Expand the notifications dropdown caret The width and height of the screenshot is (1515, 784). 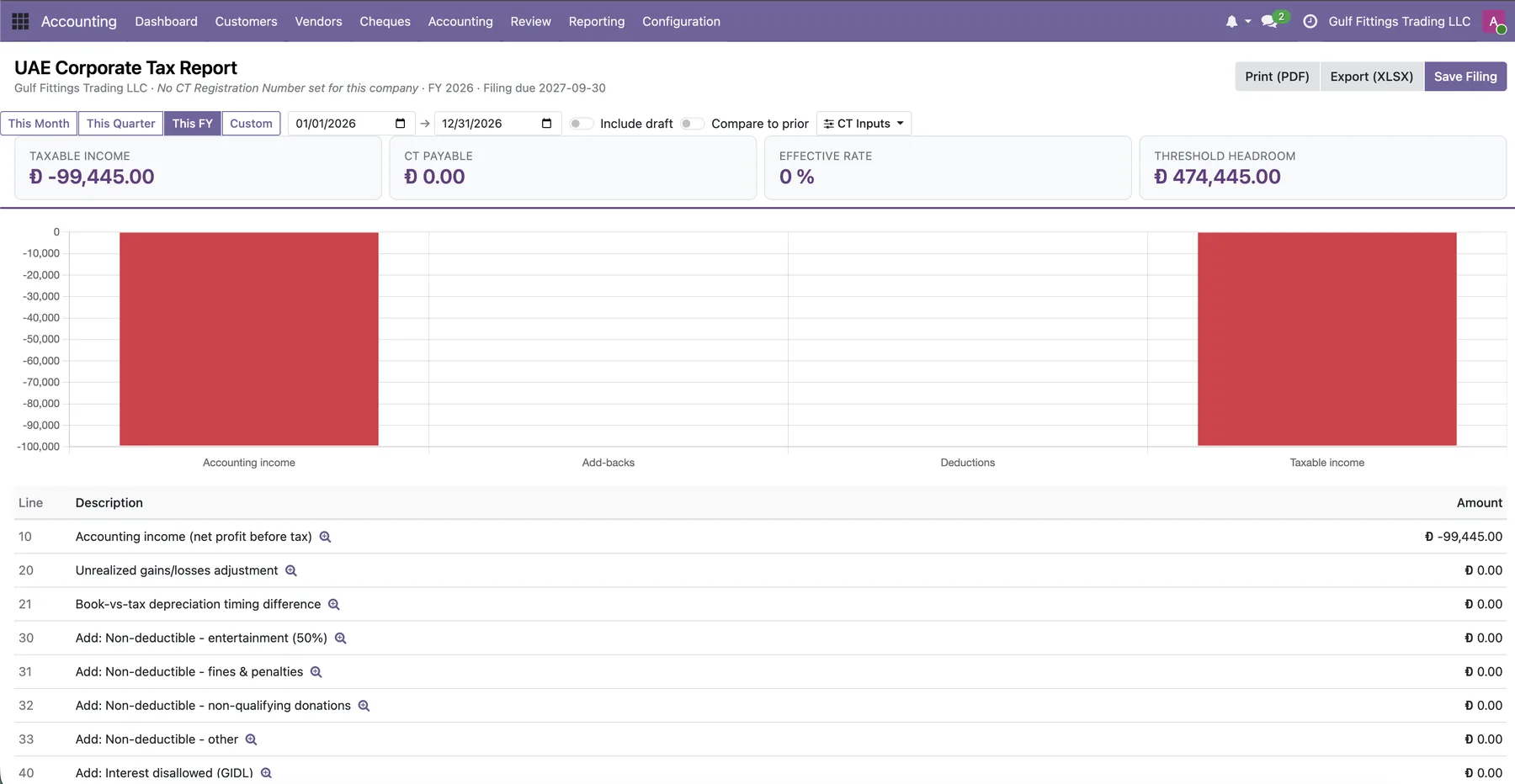[1248, 22]
